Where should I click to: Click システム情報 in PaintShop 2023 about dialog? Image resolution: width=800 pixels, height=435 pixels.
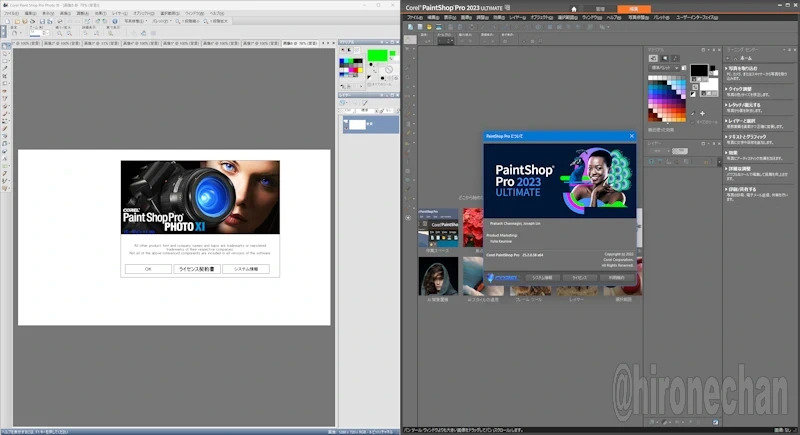542,278
